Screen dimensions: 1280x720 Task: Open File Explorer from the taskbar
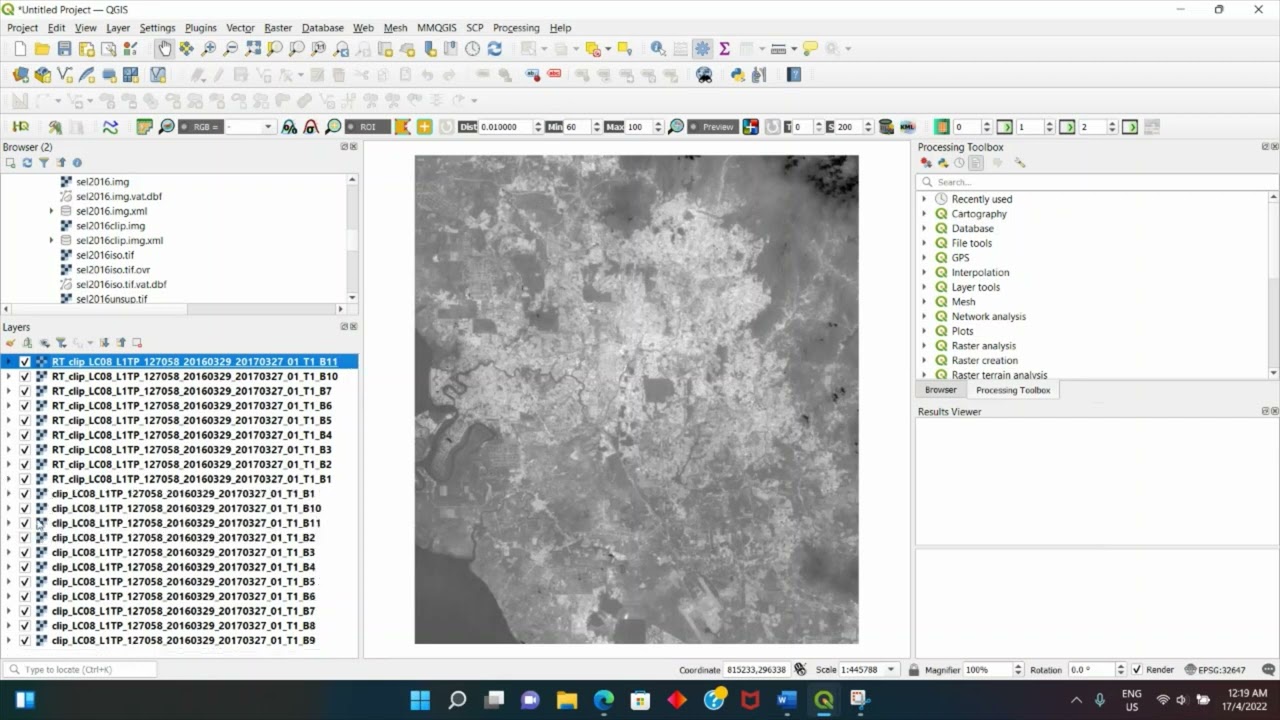click(567, 700)
